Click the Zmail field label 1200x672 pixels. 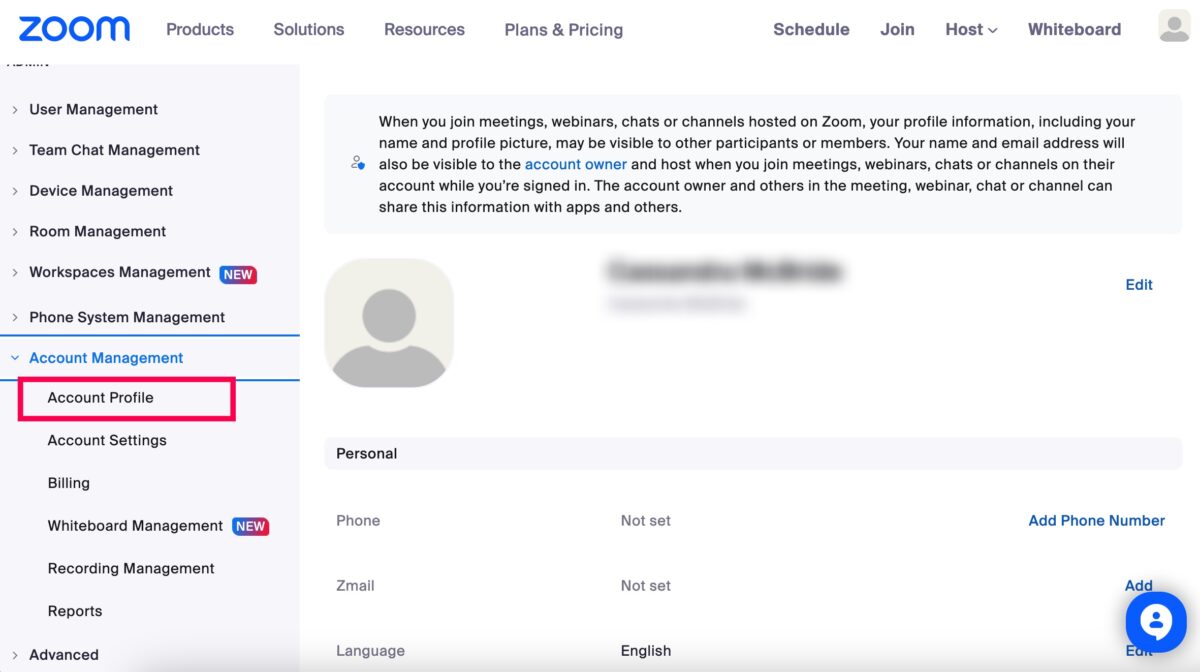point(355,586)
